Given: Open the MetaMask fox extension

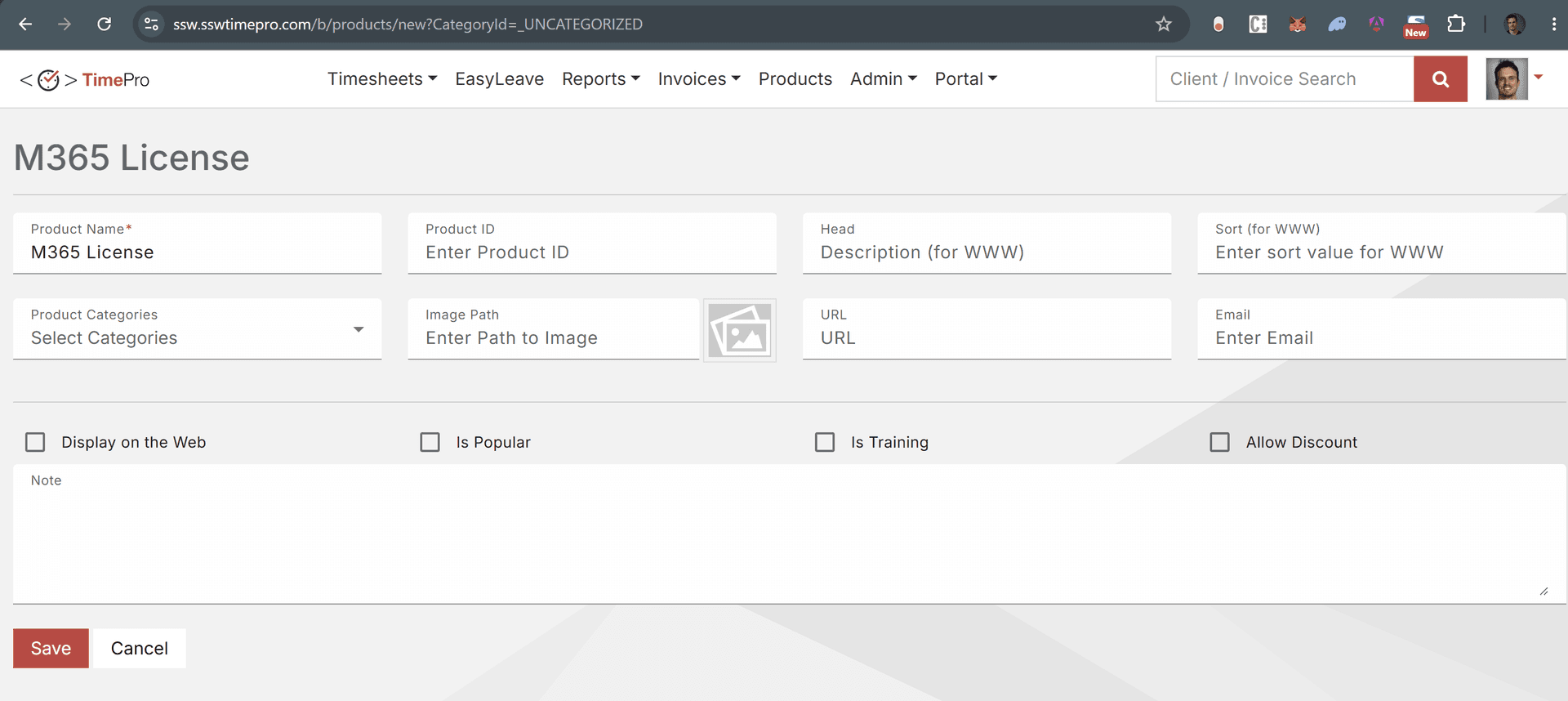Looking at the screenshot, I should (x=1297, y=25).
